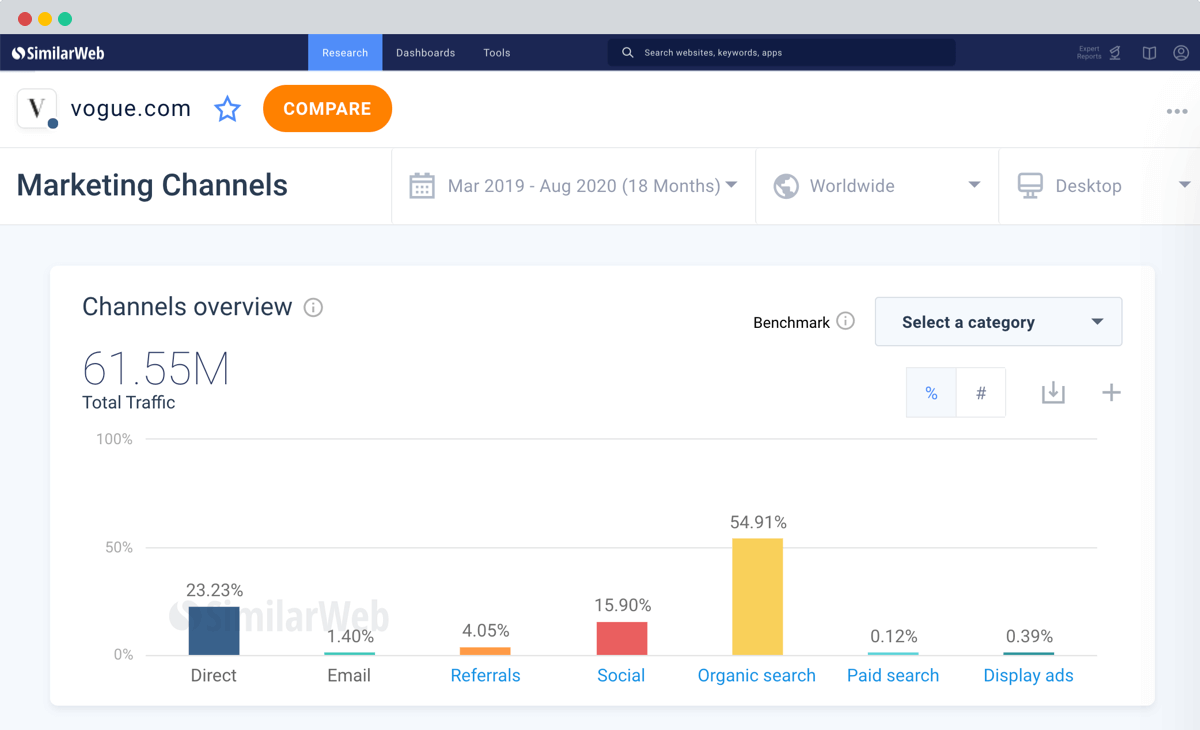Click the 23.23% value label
Viewport: 1200px width, 730px height.
click(214, 590)
